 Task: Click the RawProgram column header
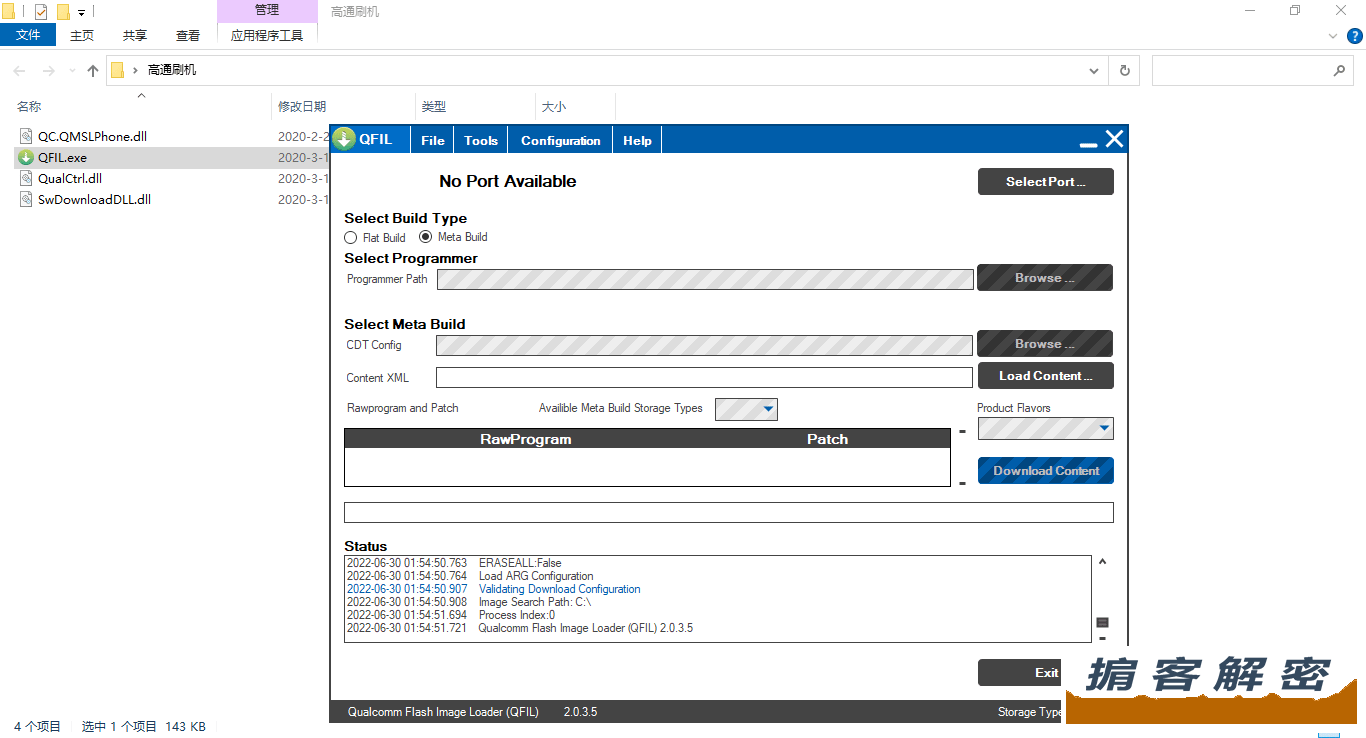click(x=526, y=439)
